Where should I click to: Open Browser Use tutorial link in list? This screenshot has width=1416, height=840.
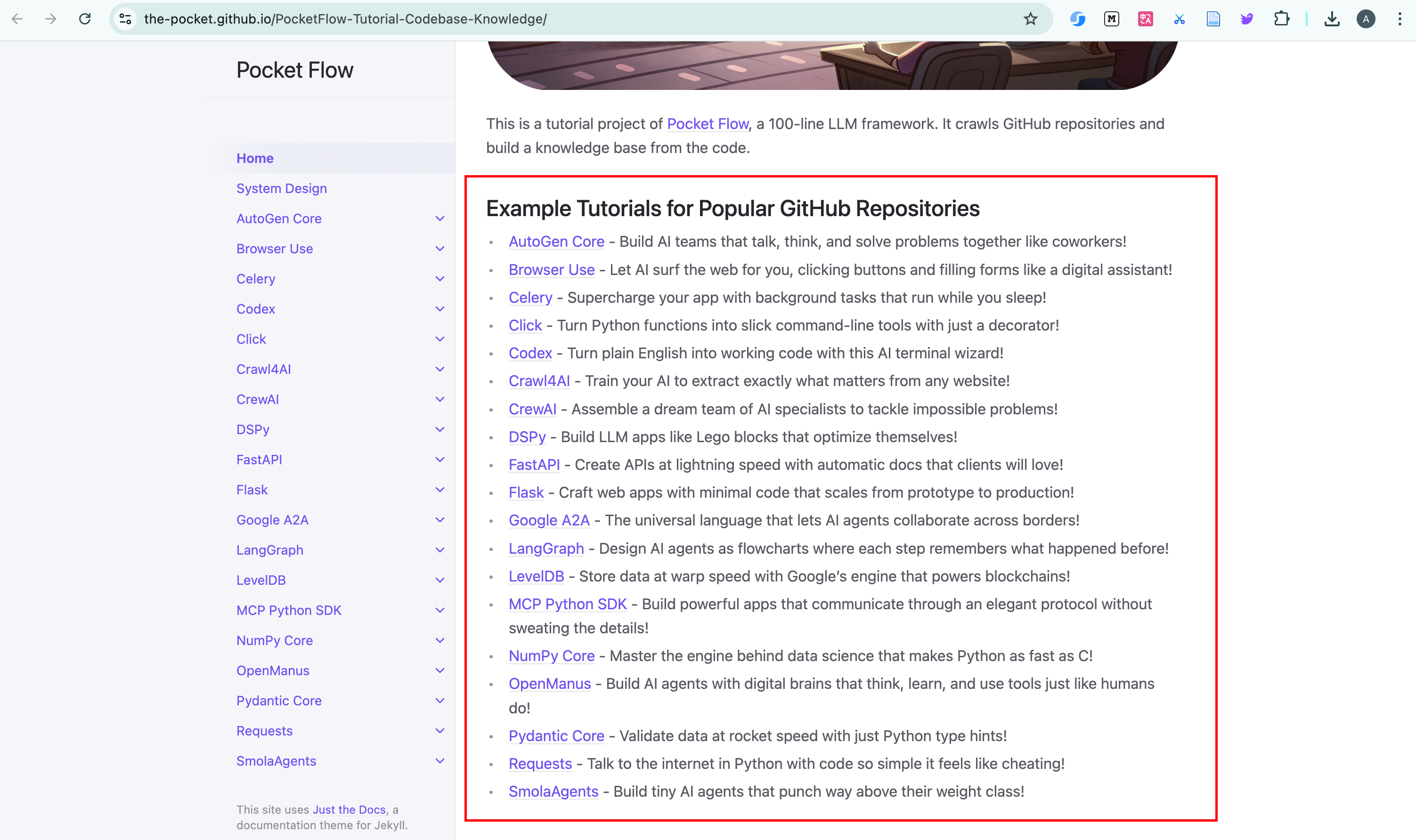coord(552,270)
